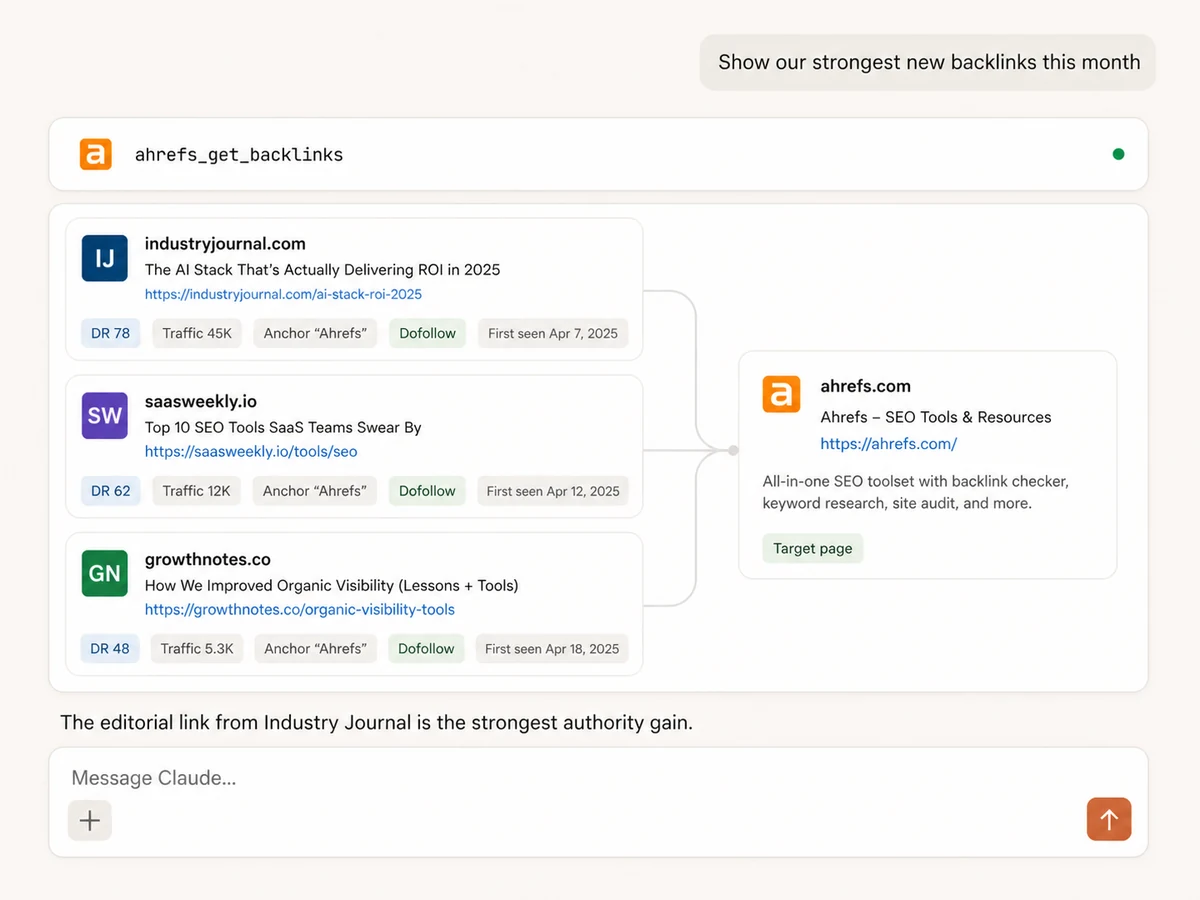Click the DR 48 badge
1200x900 pixels.
pos(110,648)
